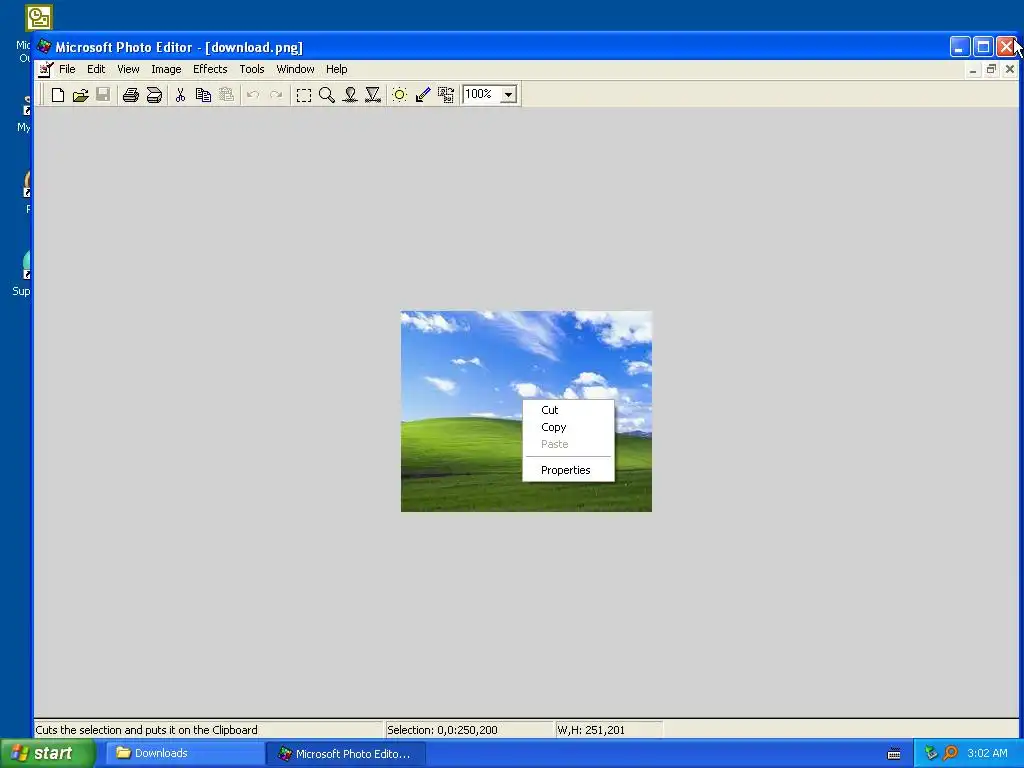Click the Paste clipboard toolbar icon

226,95
